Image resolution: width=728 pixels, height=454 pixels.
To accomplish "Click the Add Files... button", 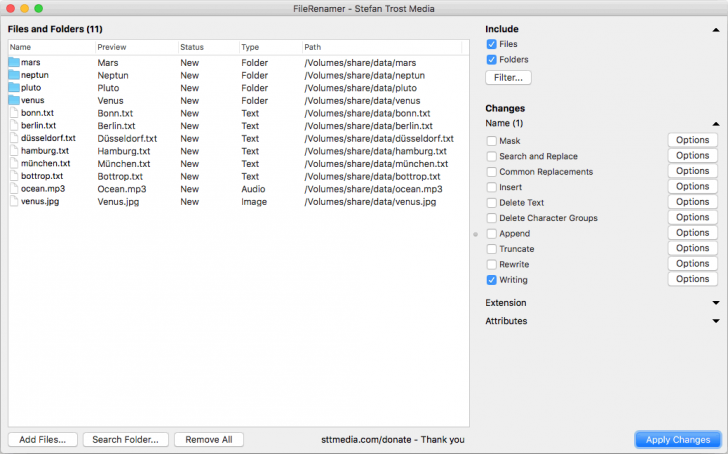I will coord(42,440).
